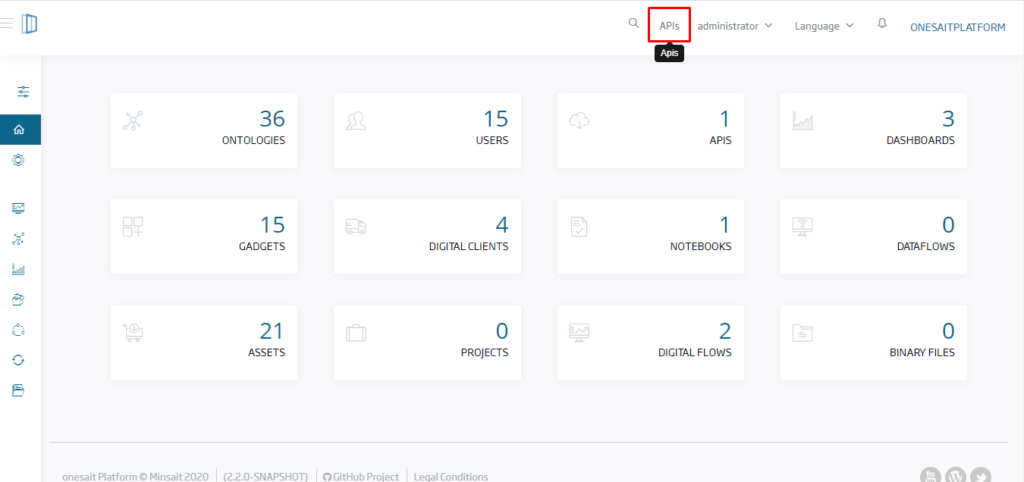Open APIs in the top navigation
The image size is (1024, 482).
tap(669, 26)
